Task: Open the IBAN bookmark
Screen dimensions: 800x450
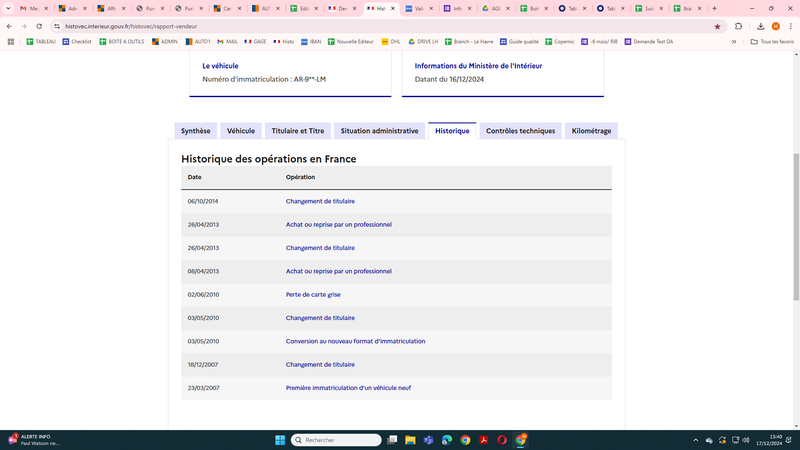Action: click(x=311, y=42)
